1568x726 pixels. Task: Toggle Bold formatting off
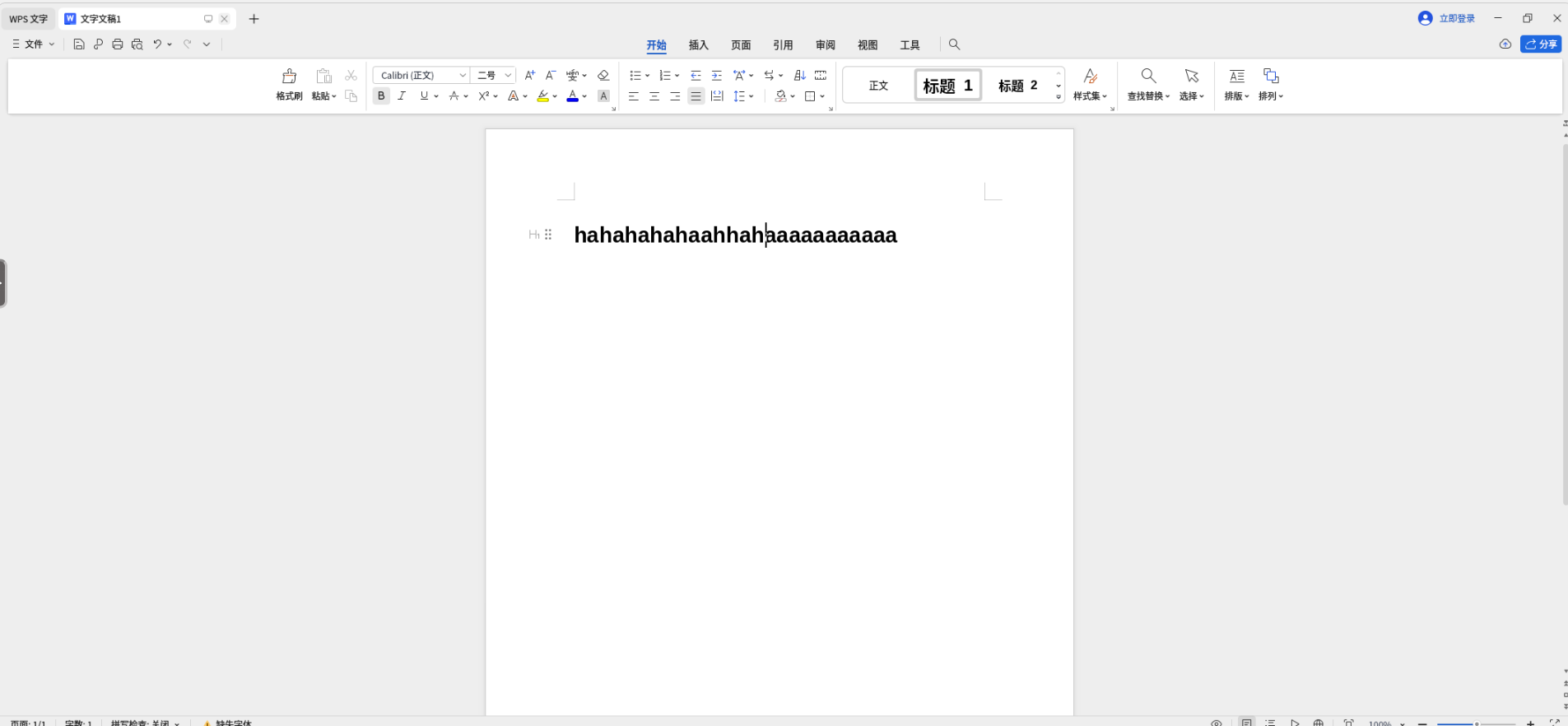pos(381,96)
